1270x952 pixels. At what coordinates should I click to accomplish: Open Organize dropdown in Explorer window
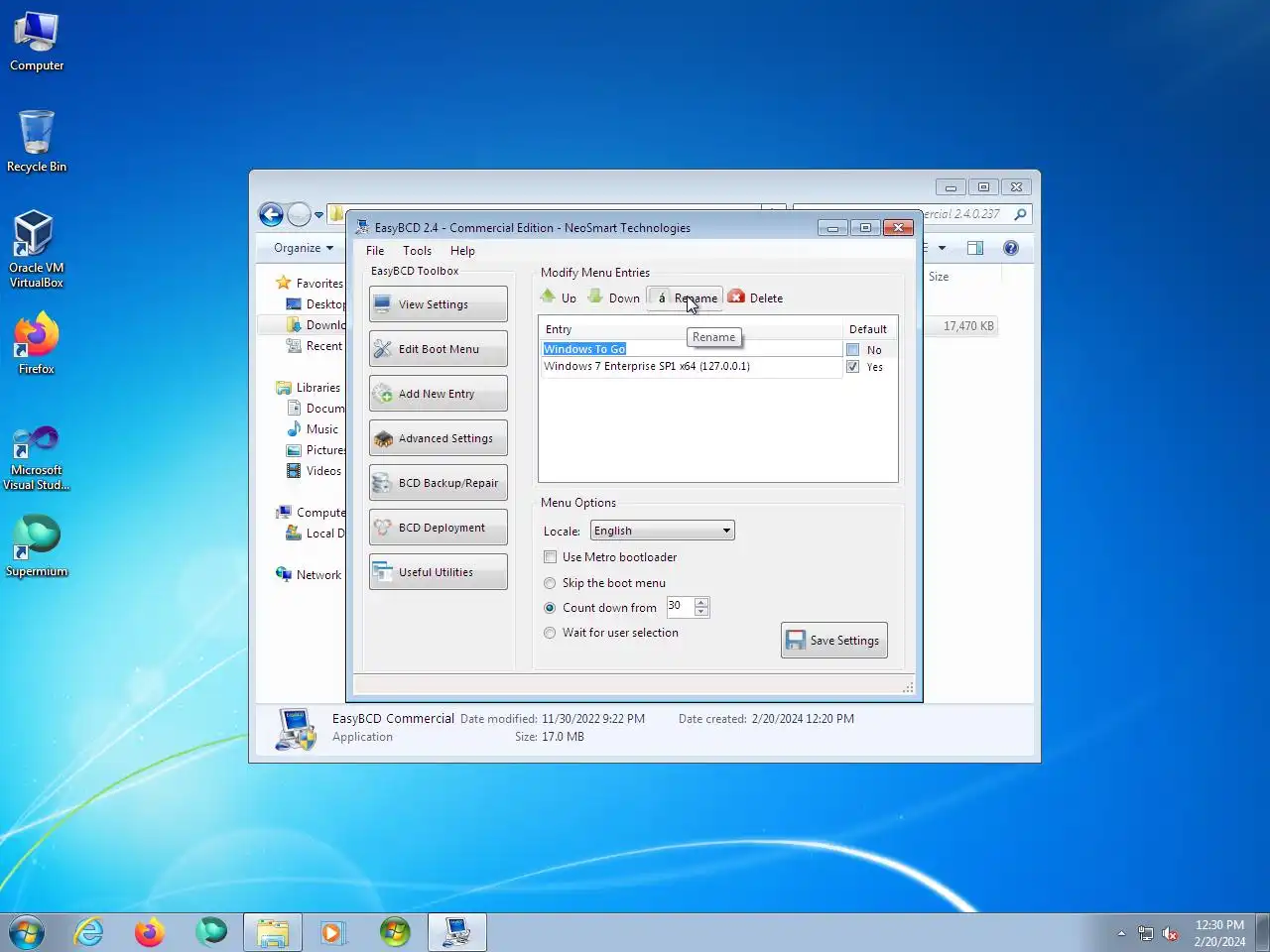click(x=304, y=248)
